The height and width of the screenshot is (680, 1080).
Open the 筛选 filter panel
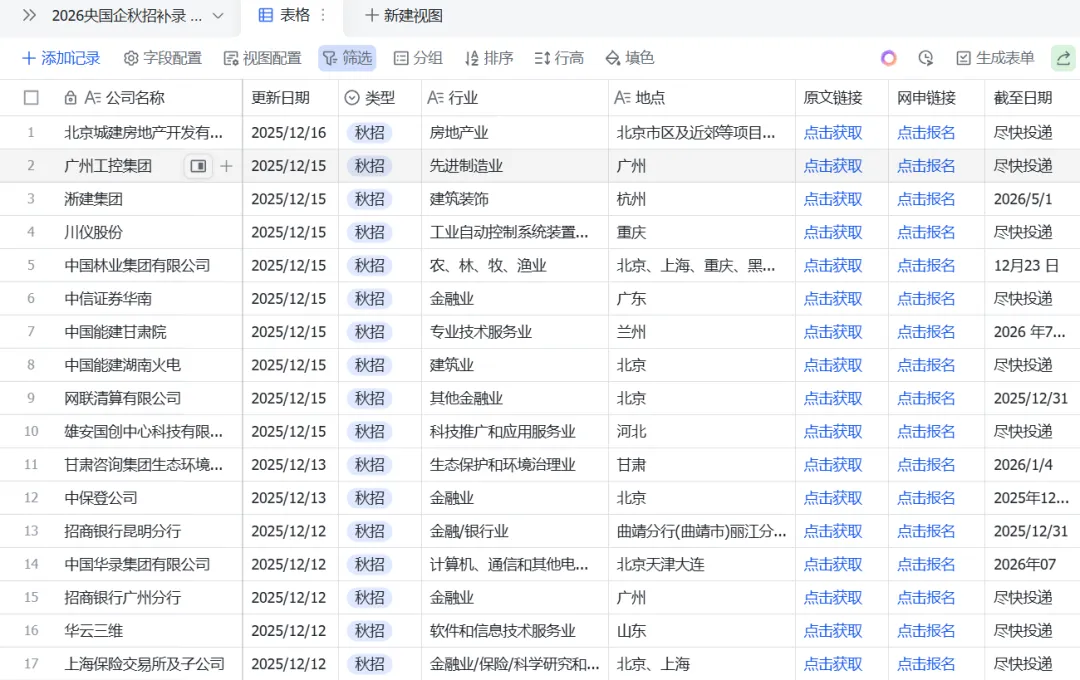point(347,58)
